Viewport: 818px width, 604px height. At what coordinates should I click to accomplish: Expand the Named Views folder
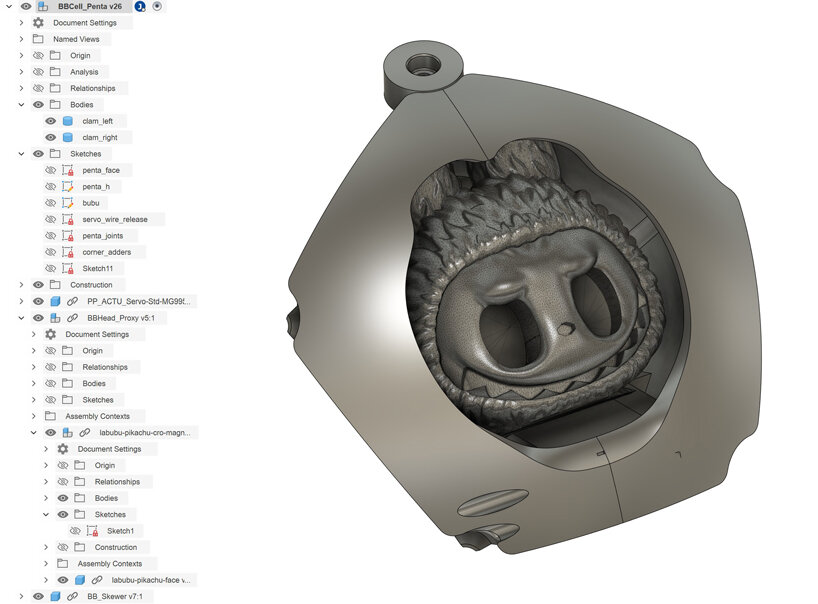(21, 39)
